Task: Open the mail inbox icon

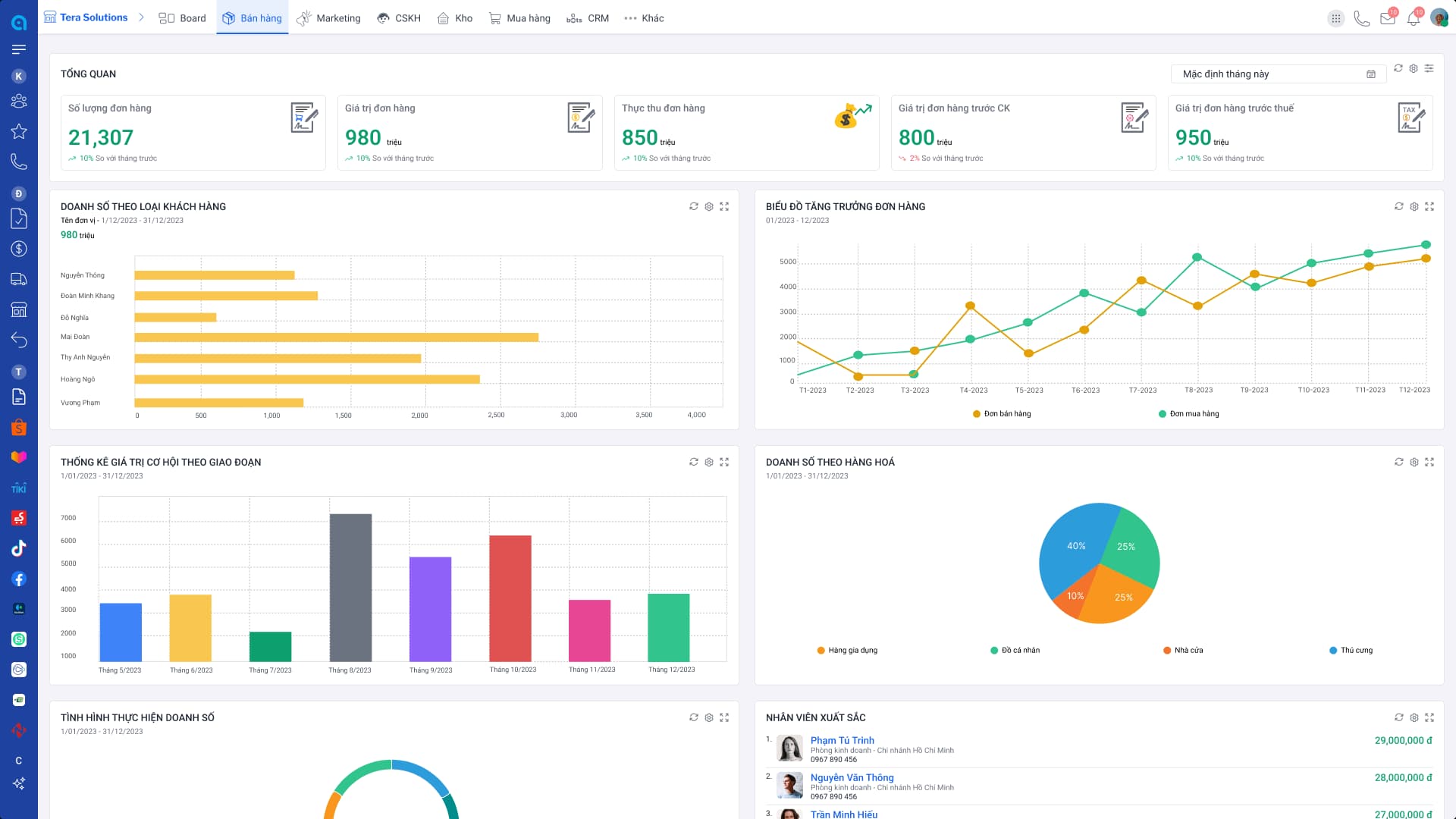Action: point(1387,18)
